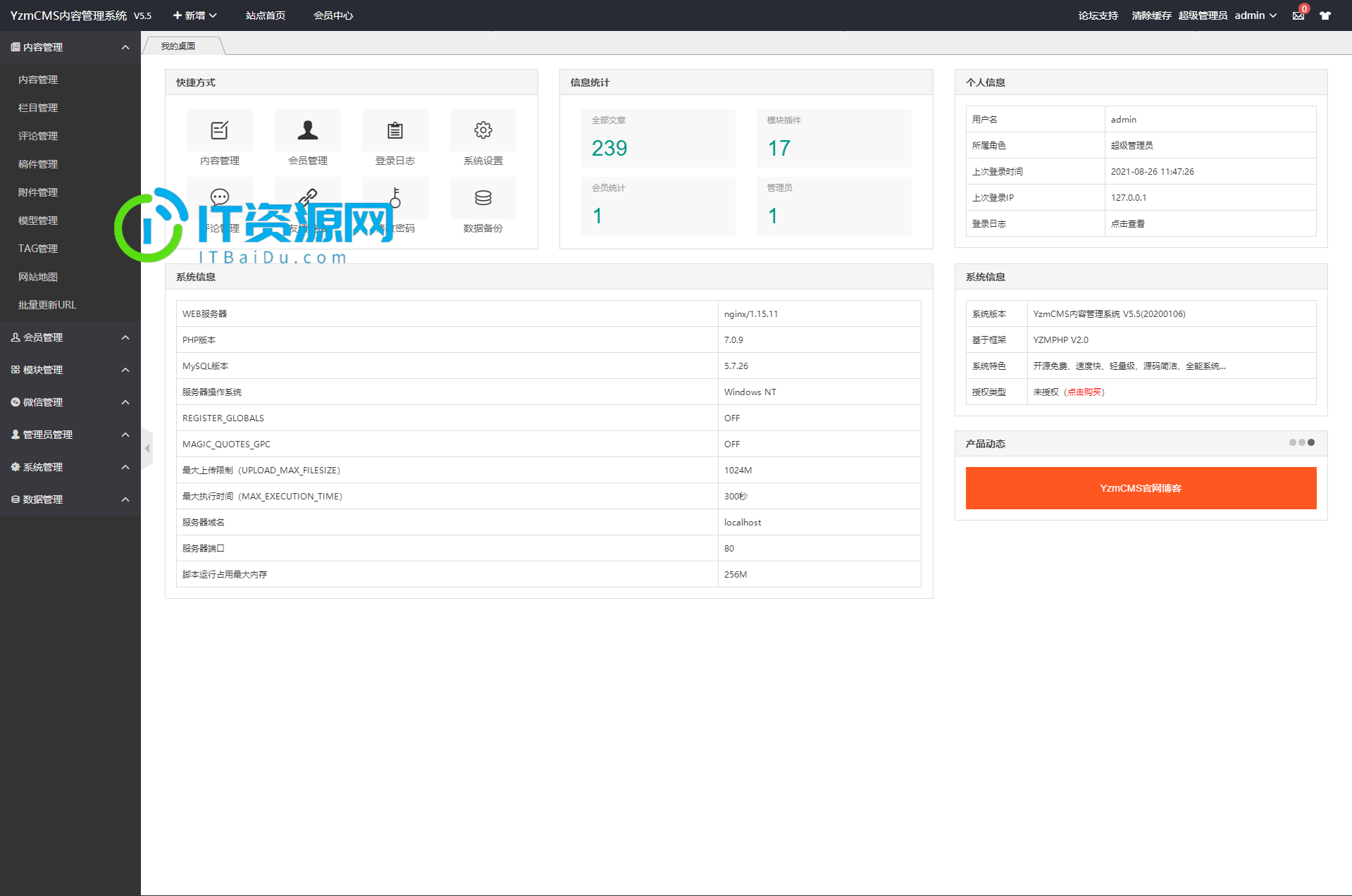This screenshot has height=896, width=1352.
Task: Go to 站点首页 in top navigation
Action: (266, 15)
